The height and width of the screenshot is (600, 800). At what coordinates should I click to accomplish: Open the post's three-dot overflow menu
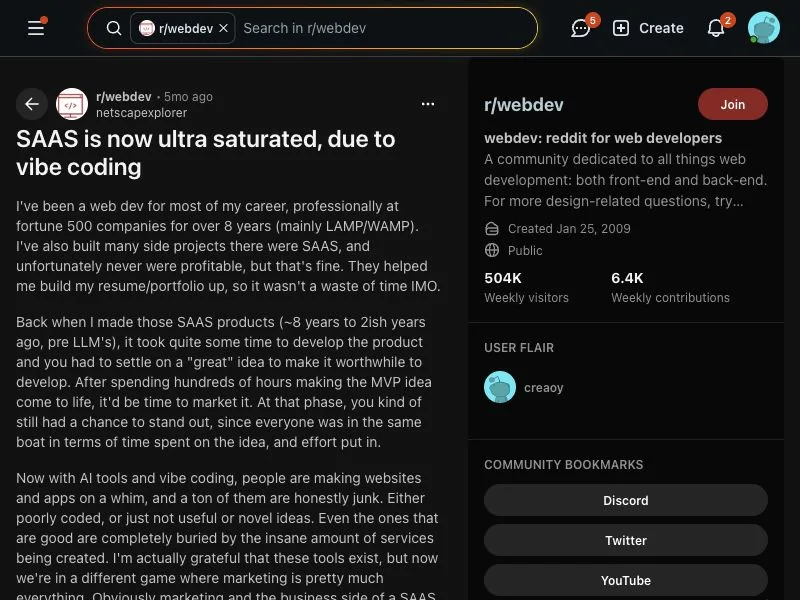pyautogui.click(x=428, y=104)
